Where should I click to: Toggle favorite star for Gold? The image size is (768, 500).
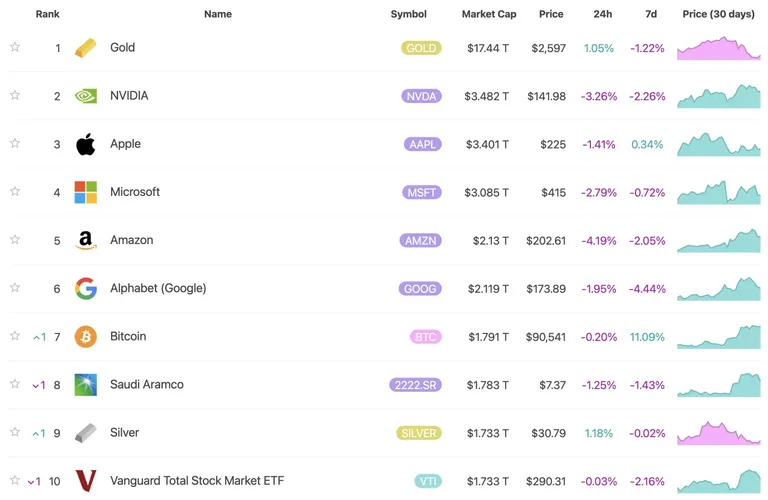pos(15,47)
